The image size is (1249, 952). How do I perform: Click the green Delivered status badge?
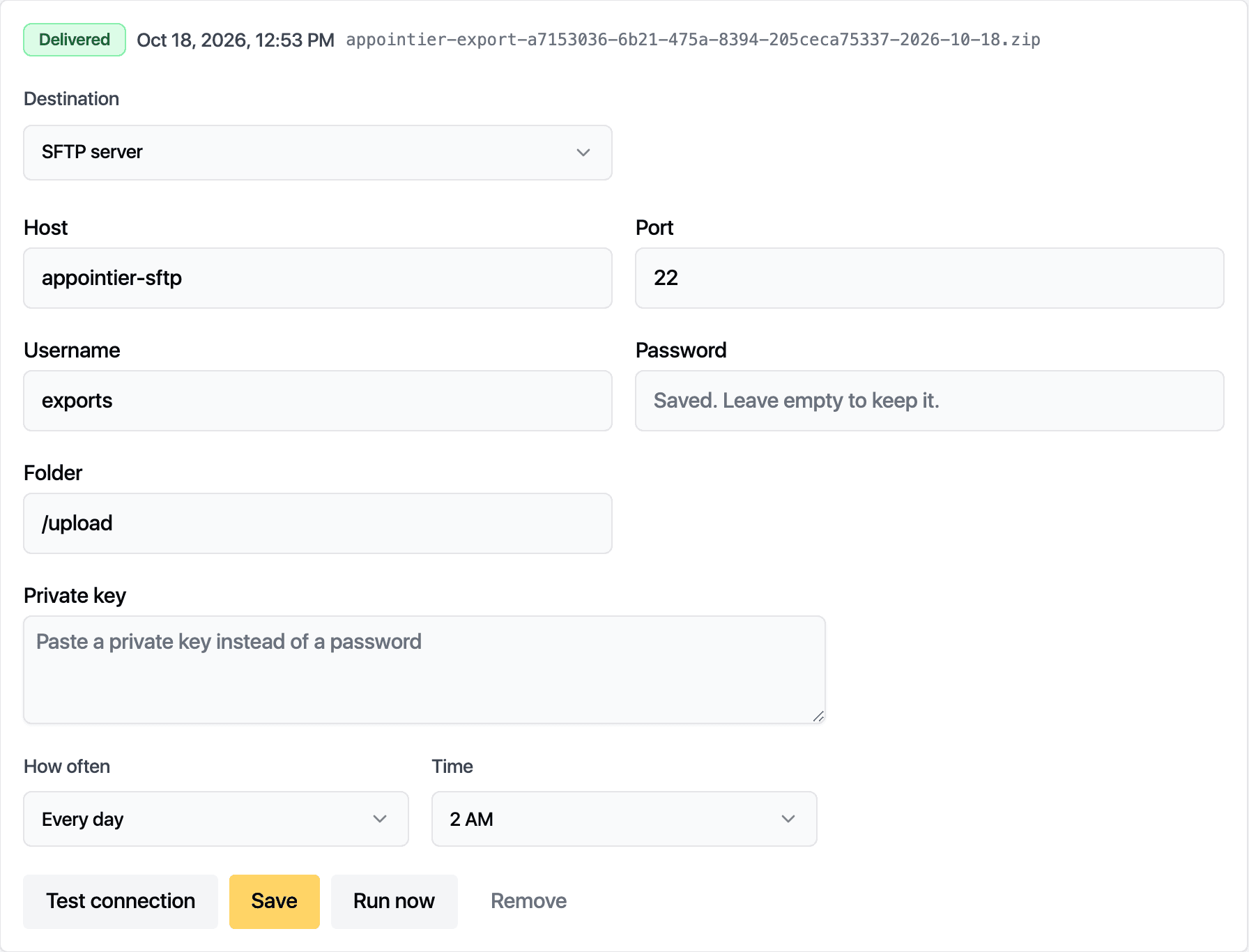pos(75,40)
